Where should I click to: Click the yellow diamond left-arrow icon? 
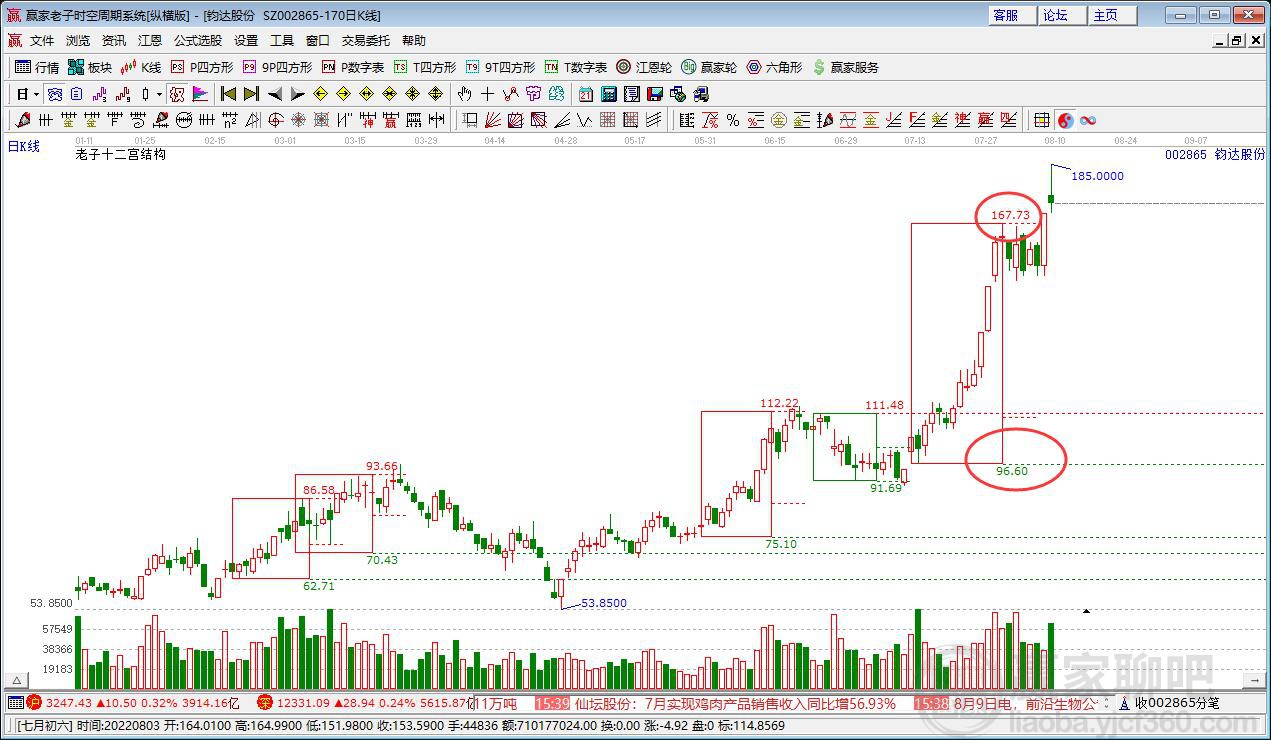320,94
